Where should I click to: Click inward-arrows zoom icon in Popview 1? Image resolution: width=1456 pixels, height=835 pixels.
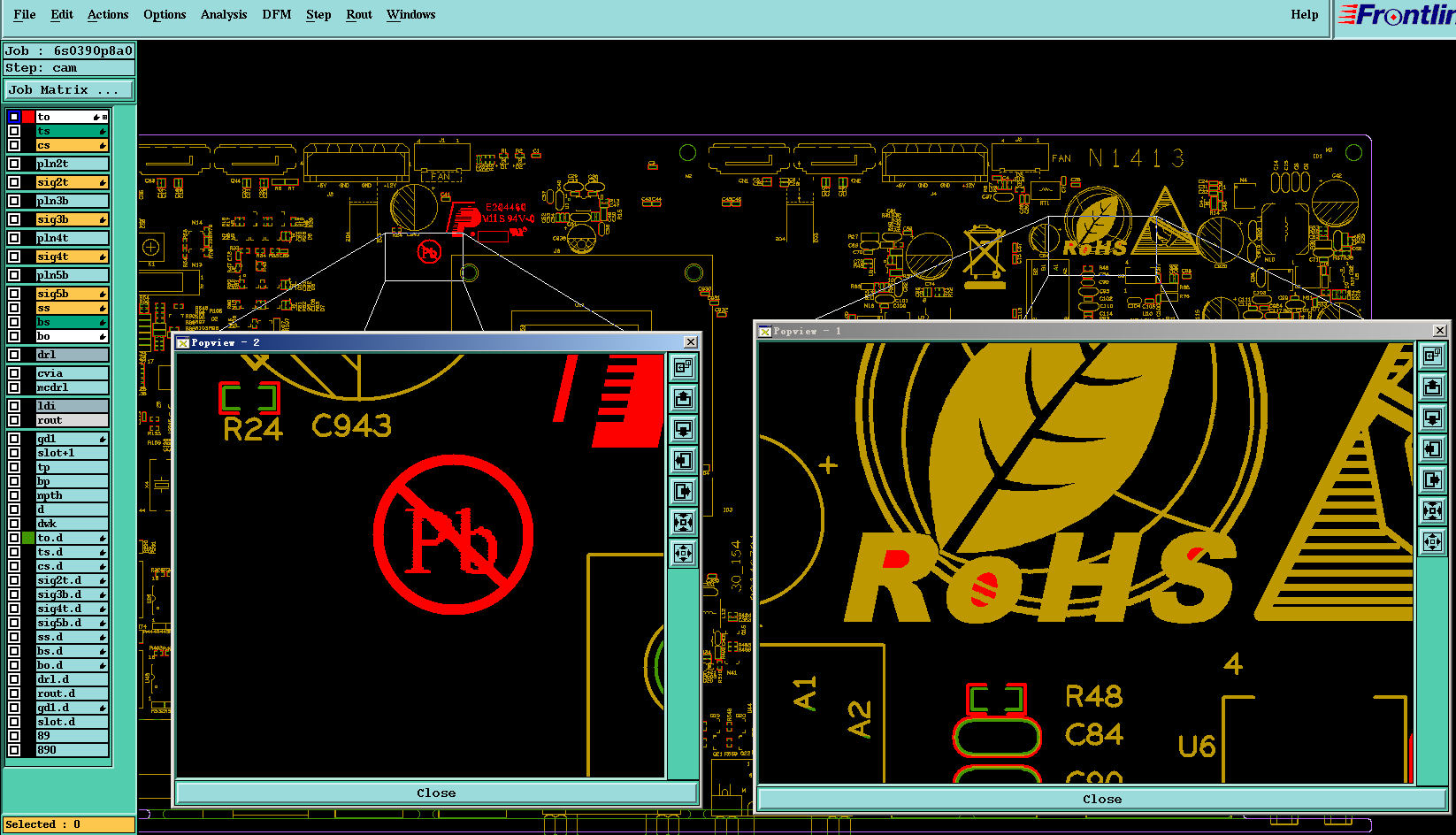1433,510
